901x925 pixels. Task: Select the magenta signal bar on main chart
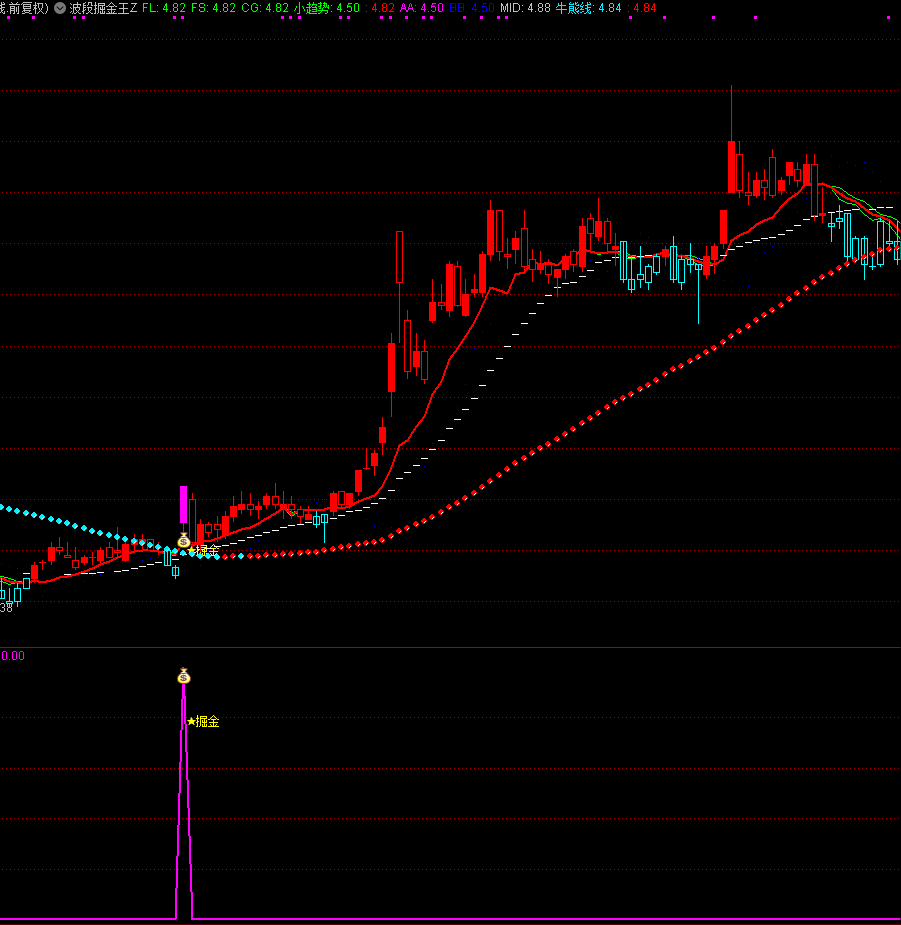[183, 505]
